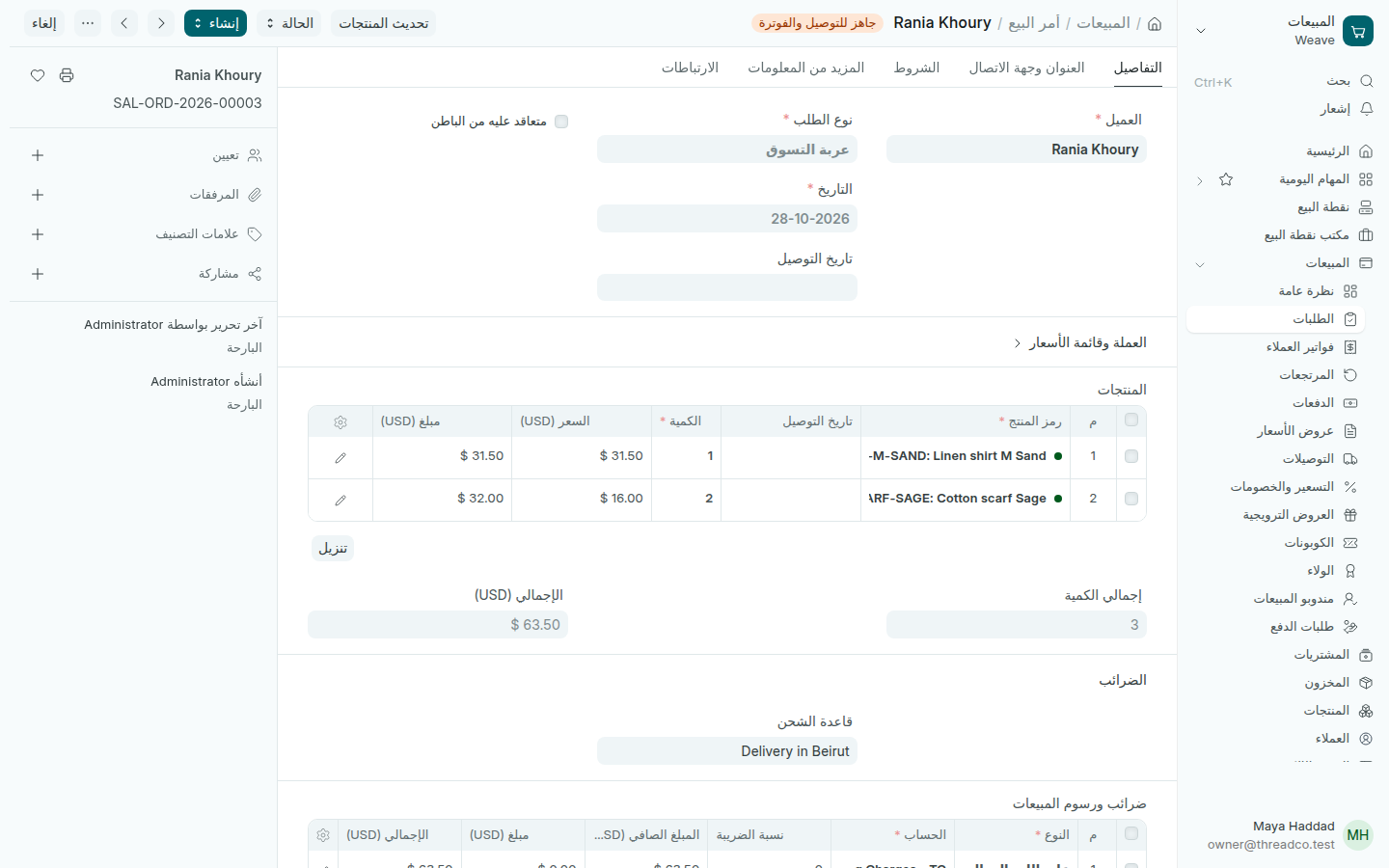1389x868 pixels.
Task: Click the تحديث المنتجات button
Action: (383, 23)
